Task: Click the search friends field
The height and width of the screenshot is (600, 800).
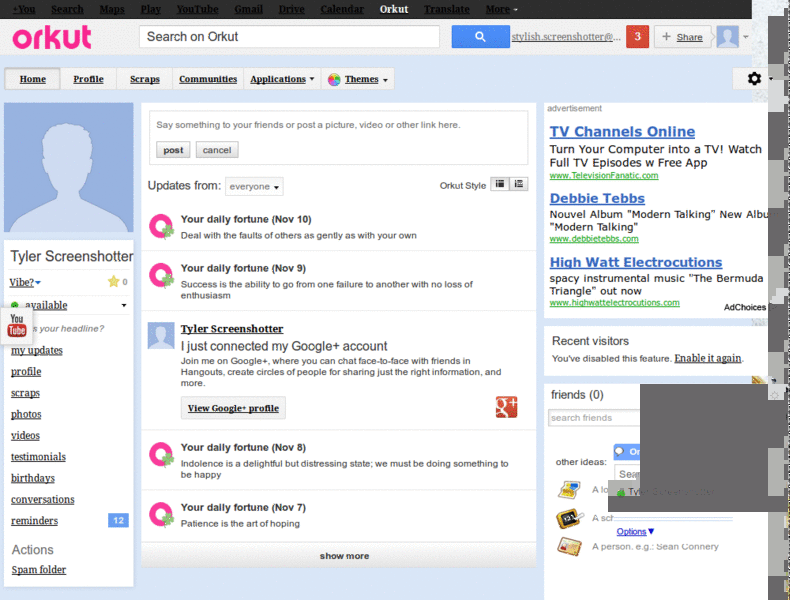Action: click(594, 418)
